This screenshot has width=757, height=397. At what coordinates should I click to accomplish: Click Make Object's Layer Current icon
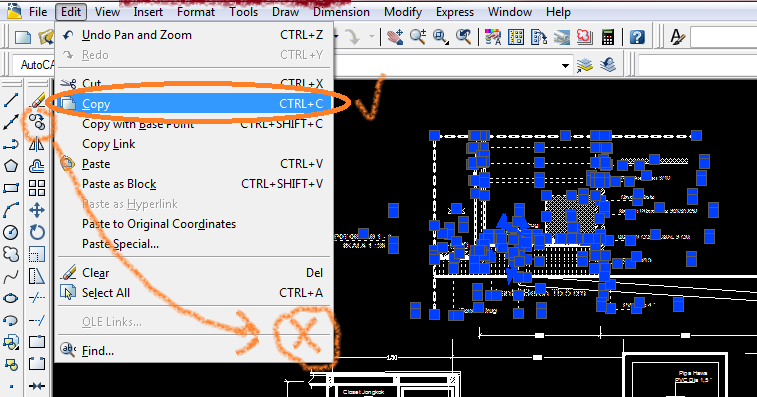[x=585, y=65]
